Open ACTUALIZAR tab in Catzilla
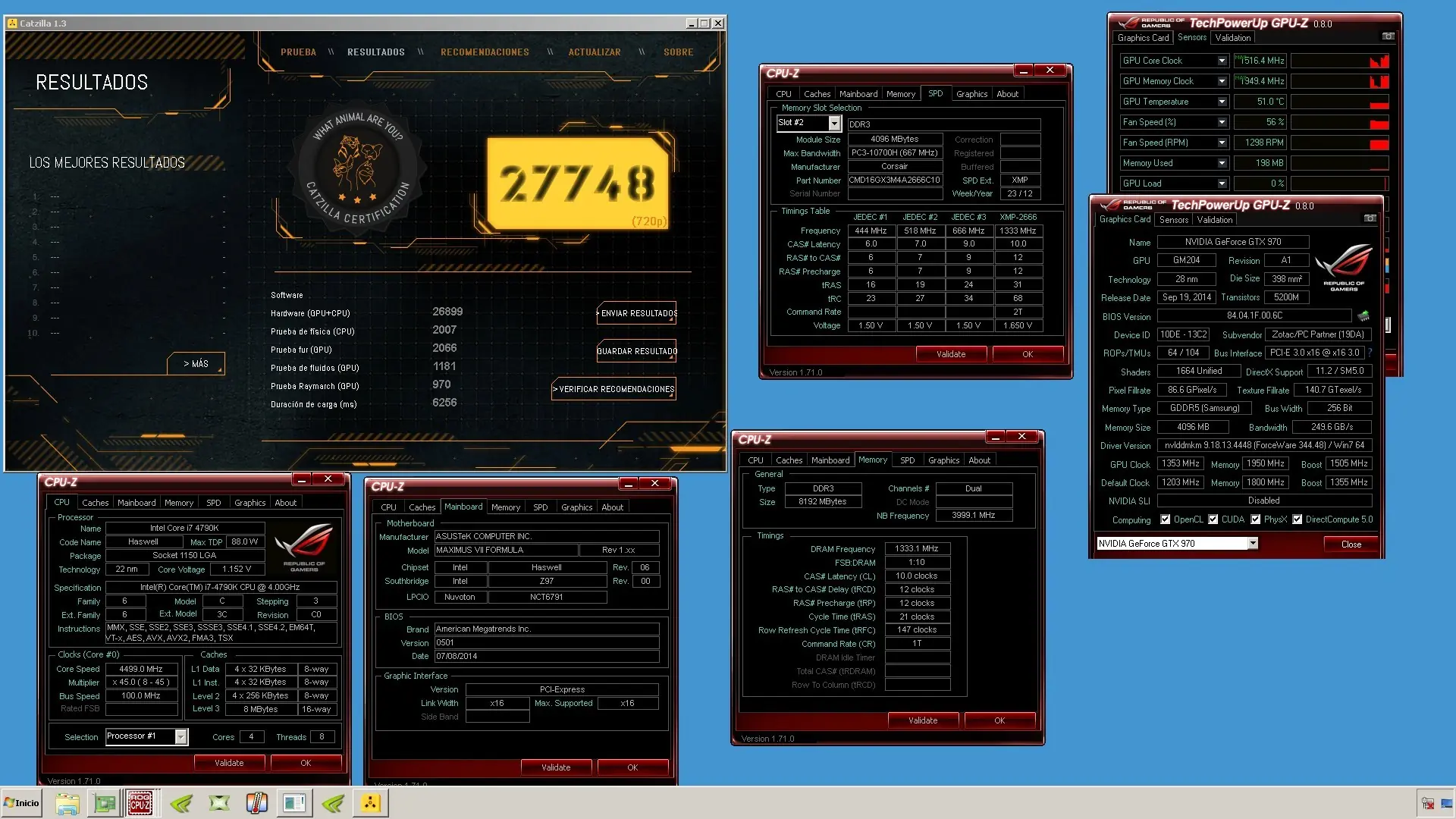1456x819 pixels. pos(595,52)
